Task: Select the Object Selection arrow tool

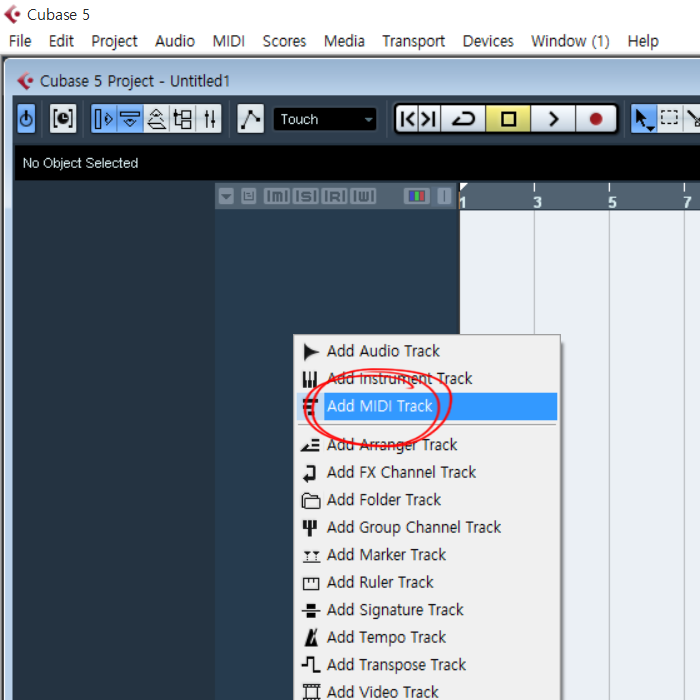Action: click(x=643, y=119)
